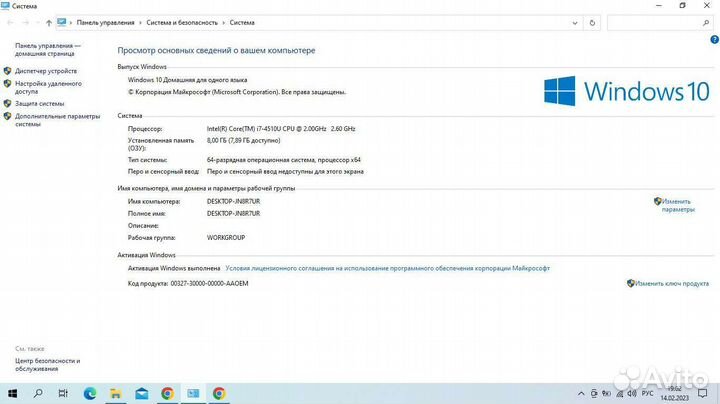Click the active Система window taskbar icon

pos(193,393)
